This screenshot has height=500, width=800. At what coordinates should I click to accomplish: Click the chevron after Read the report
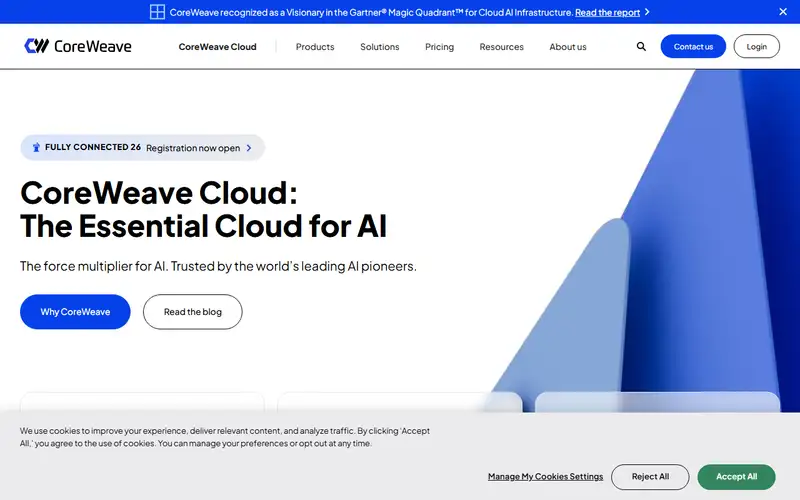click(647, 12)
